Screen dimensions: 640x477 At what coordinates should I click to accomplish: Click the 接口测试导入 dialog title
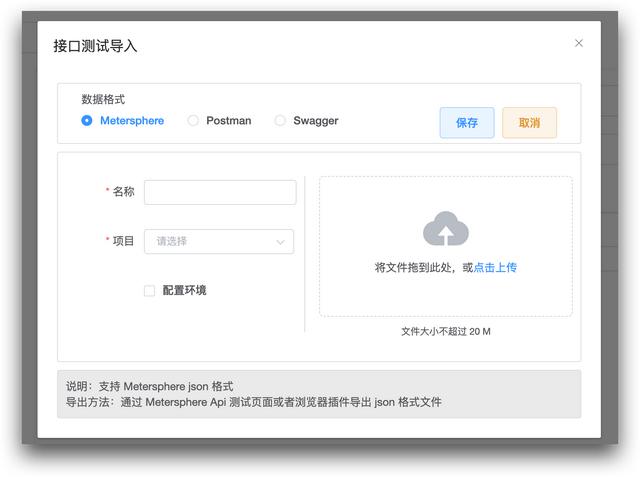coord(96,46)
